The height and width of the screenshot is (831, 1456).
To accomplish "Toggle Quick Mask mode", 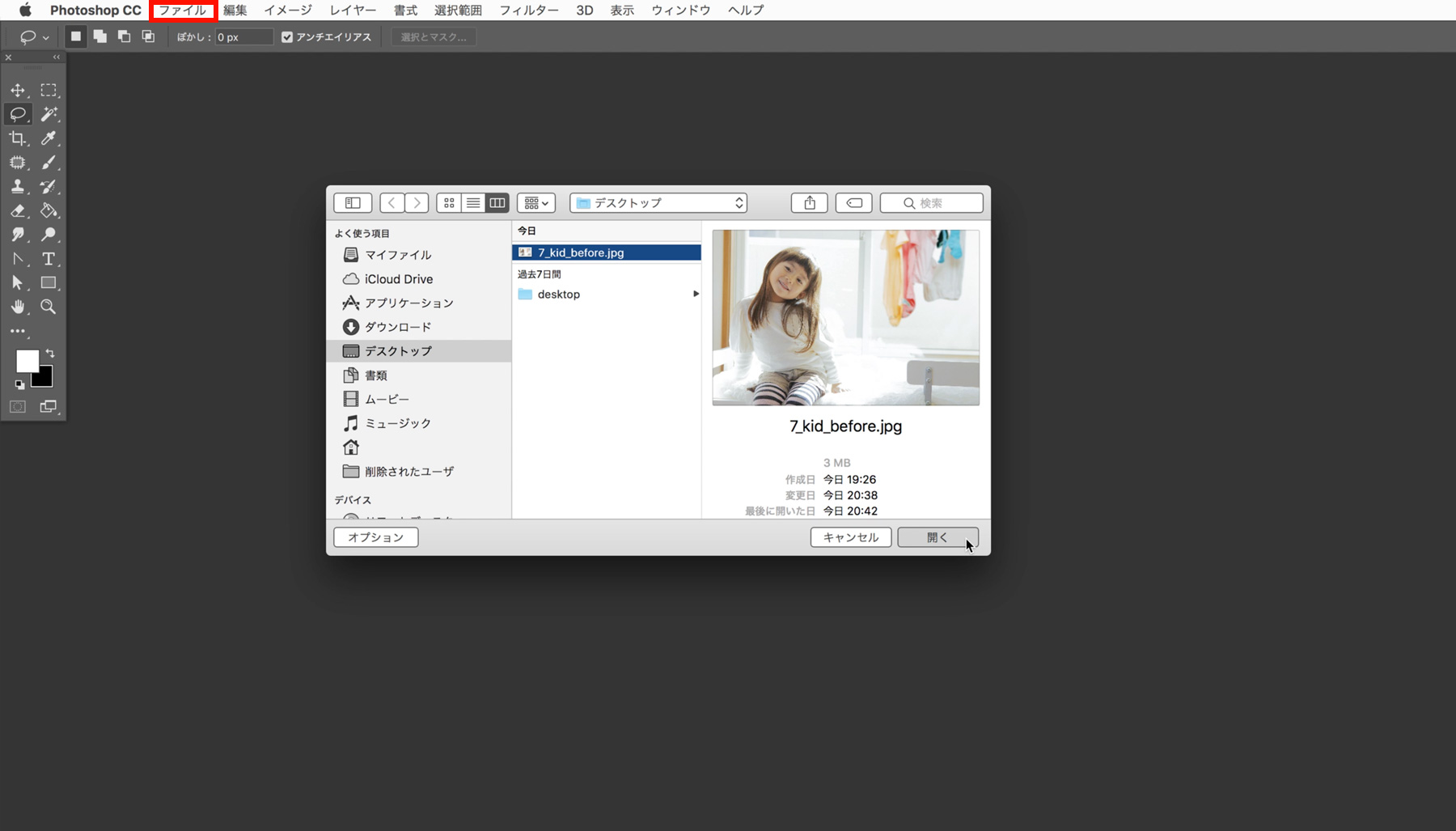I will 18,406.
